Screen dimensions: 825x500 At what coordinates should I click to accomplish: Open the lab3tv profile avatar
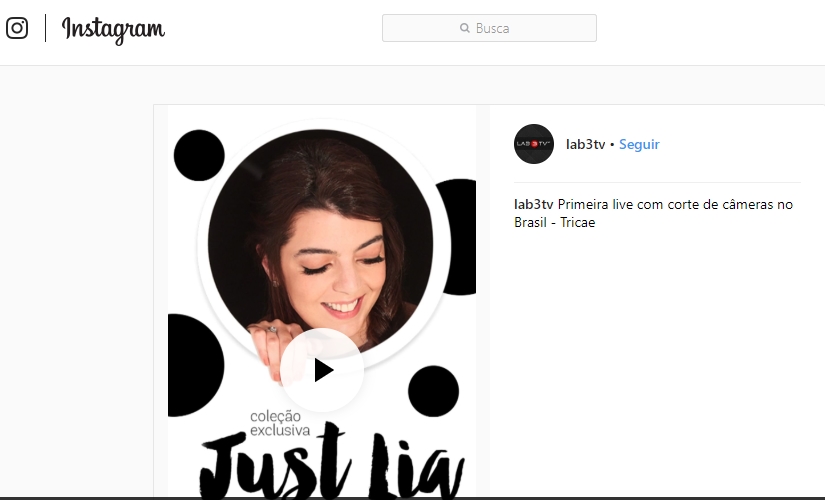click(x=534, y=144)
